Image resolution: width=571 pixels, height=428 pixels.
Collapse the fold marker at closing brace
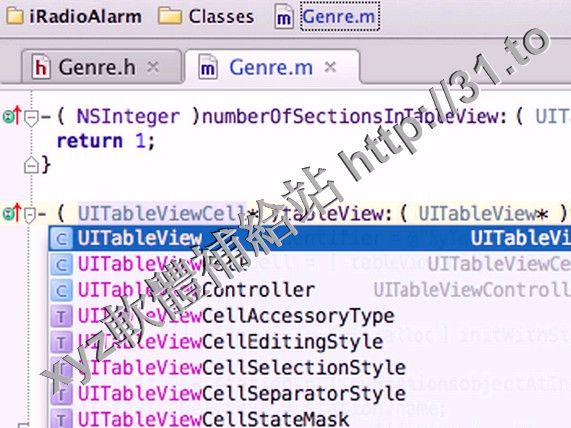(31, 165)
